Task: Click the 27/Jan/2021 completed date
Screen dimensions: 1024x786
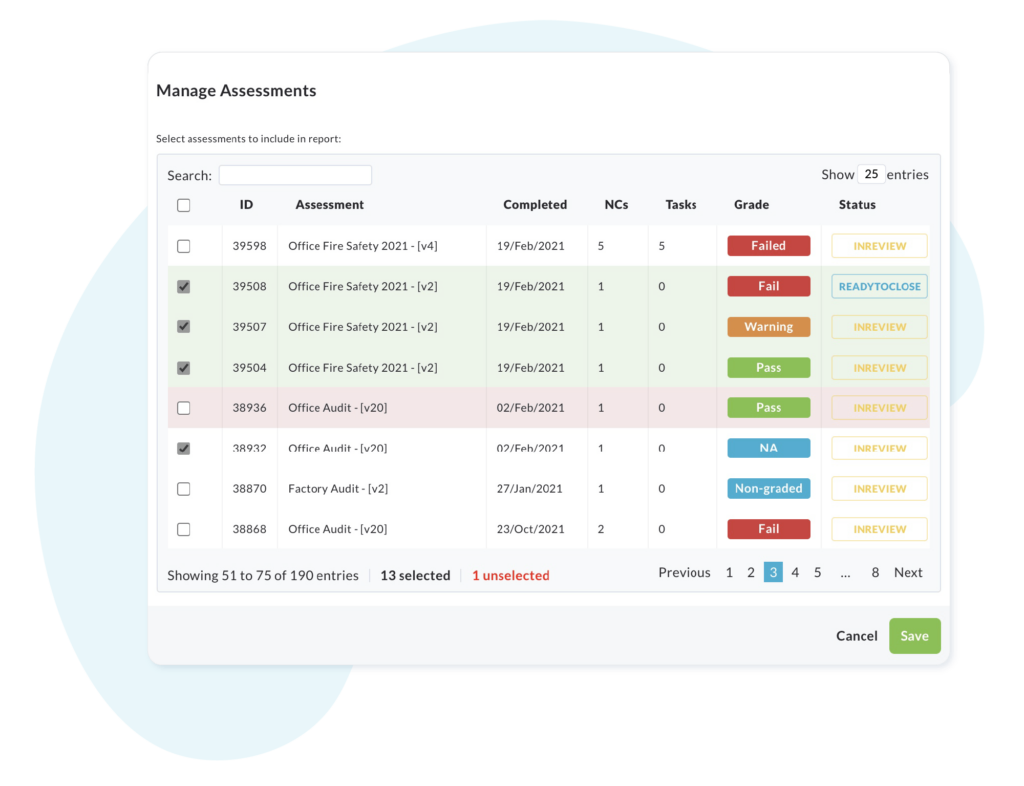Action: pyautogui.click(x=530, y=488)
